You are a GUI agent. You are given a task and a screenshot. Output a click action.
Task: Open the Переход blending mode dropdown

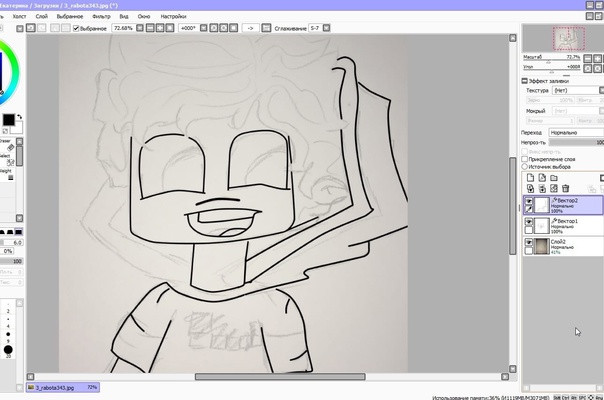(x=574, y=132)
